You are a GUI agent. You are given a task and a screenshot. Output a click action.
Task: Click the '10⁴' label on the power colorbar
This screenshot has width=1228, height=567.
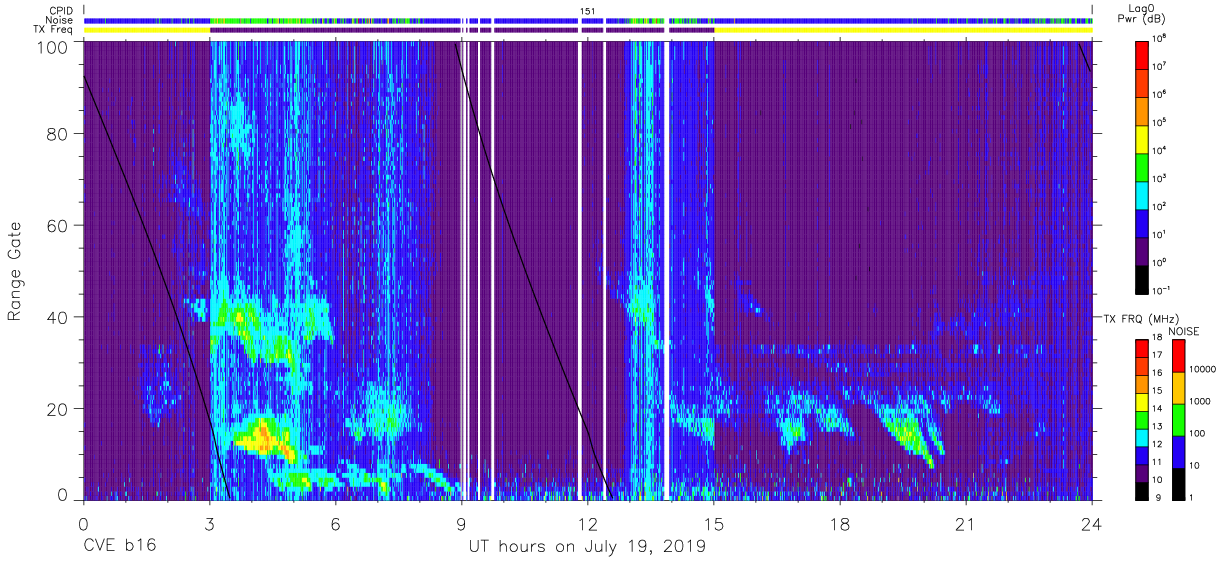1160,151
